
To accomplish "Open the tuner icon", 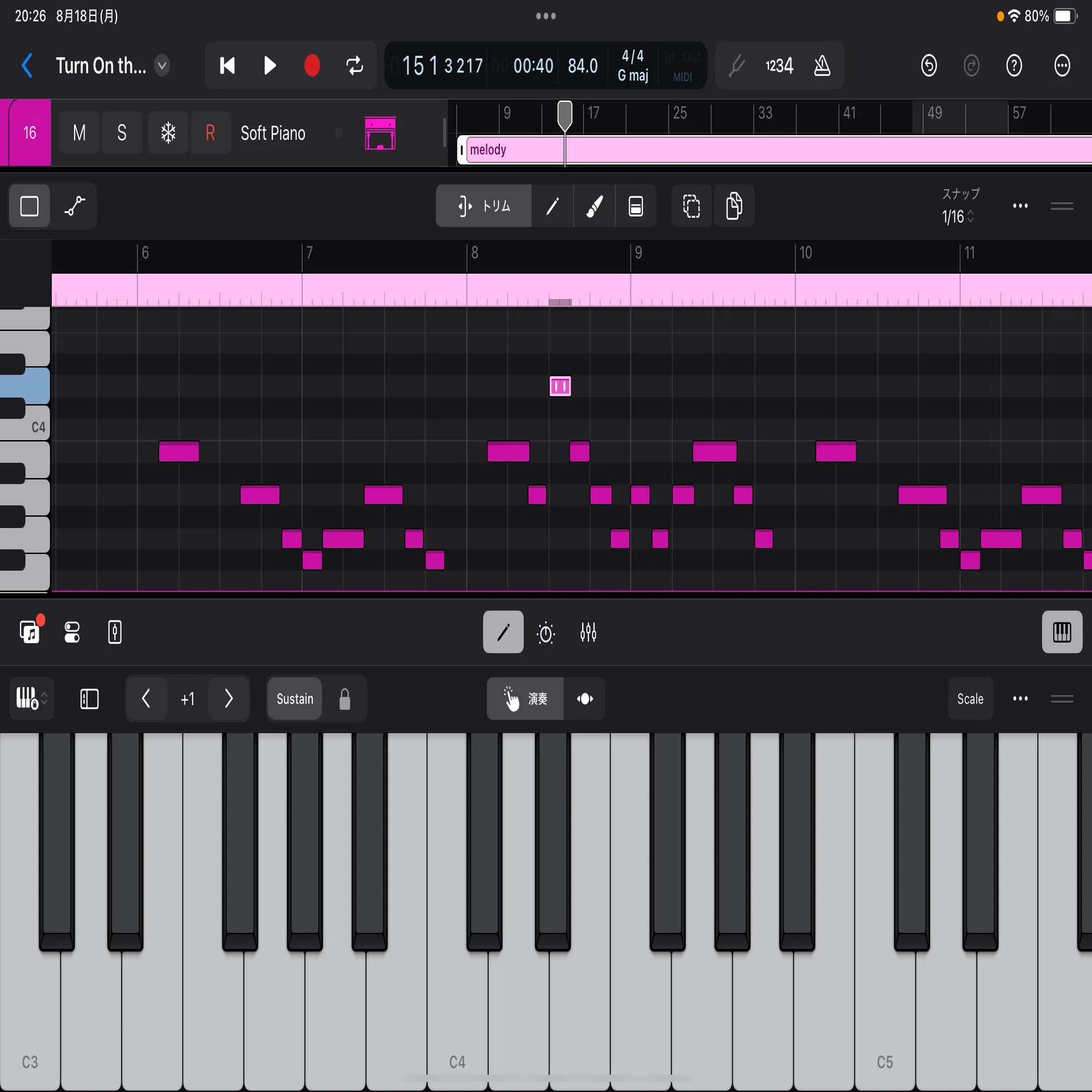I will tap(736, 65).
